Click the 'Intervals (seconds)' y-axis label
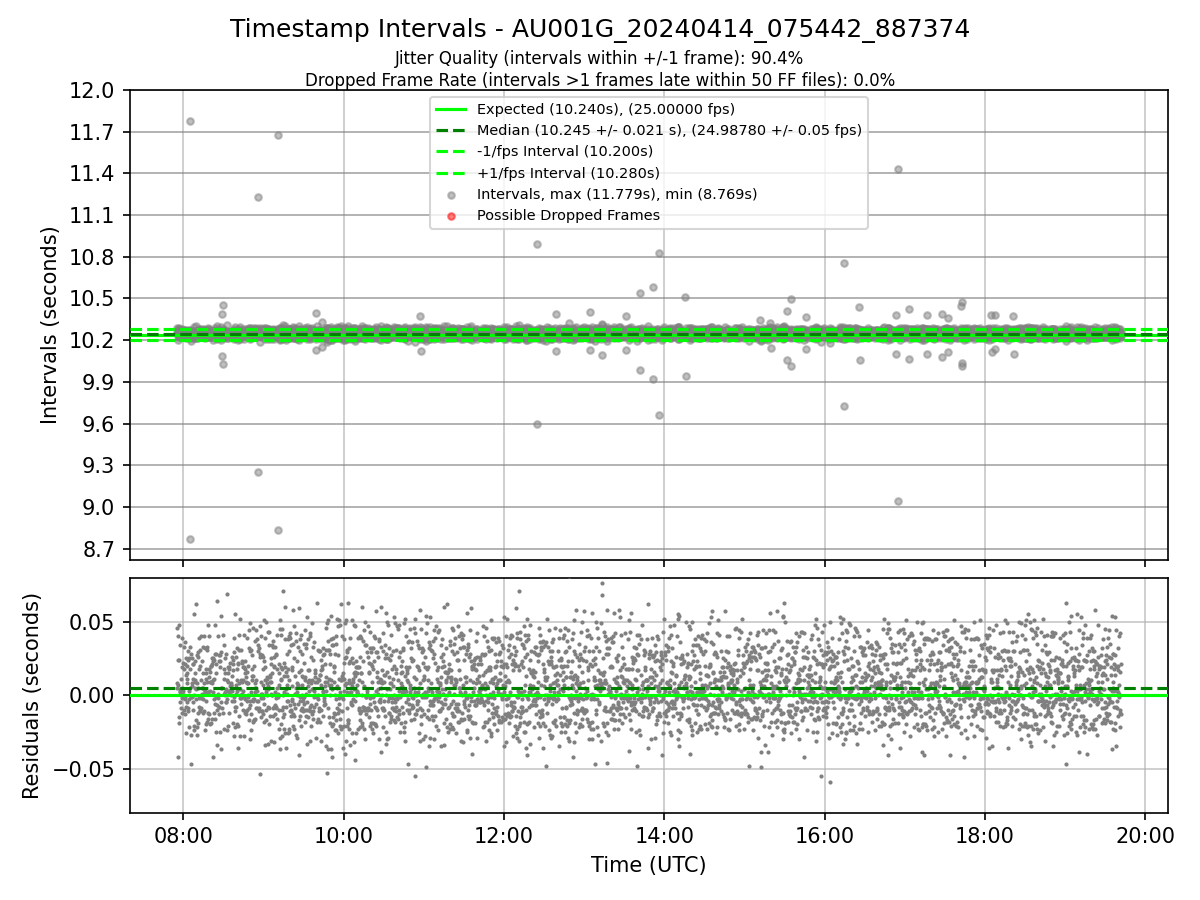This screenshot has height=900, width=1200. click(x=50, y=325)
